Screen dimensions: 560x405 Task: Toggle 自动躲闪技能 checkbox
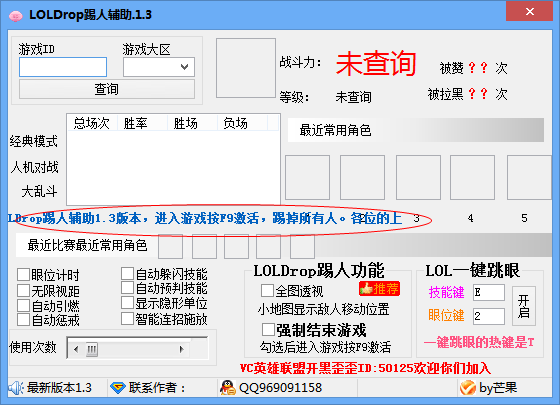(127, 274)
